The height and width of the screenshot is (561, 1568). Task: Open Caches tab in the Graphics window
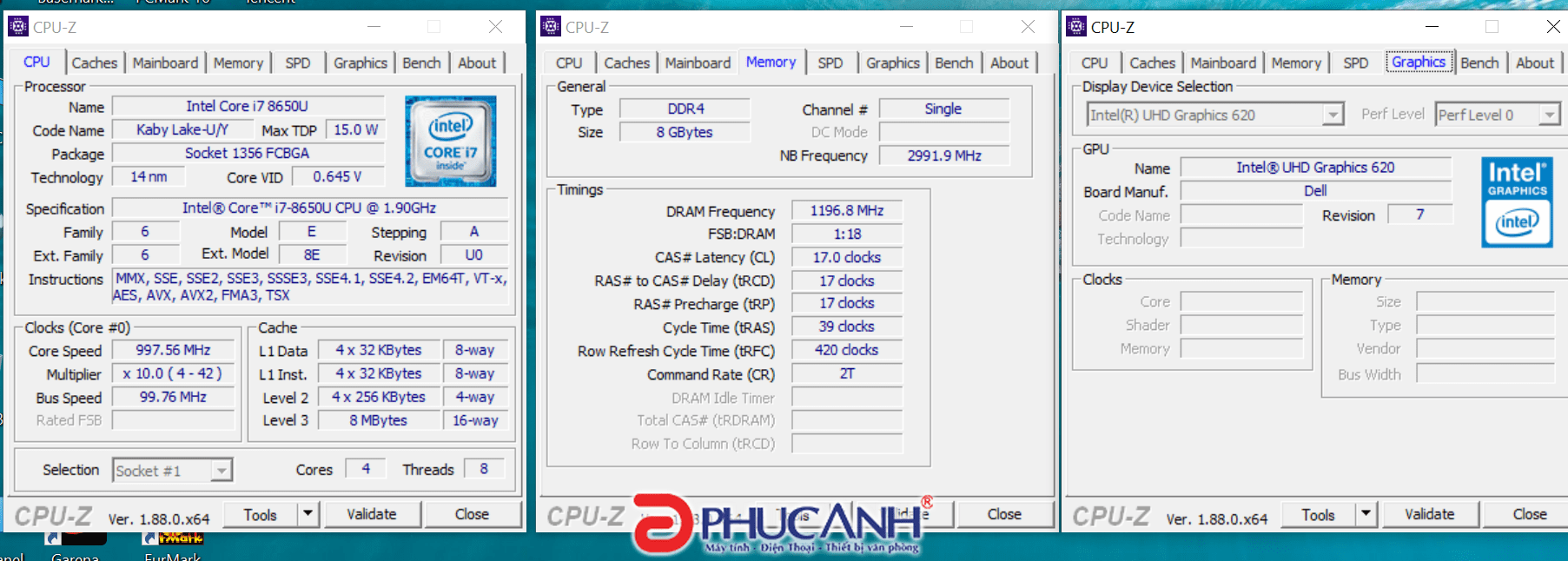click(1152, 63)
